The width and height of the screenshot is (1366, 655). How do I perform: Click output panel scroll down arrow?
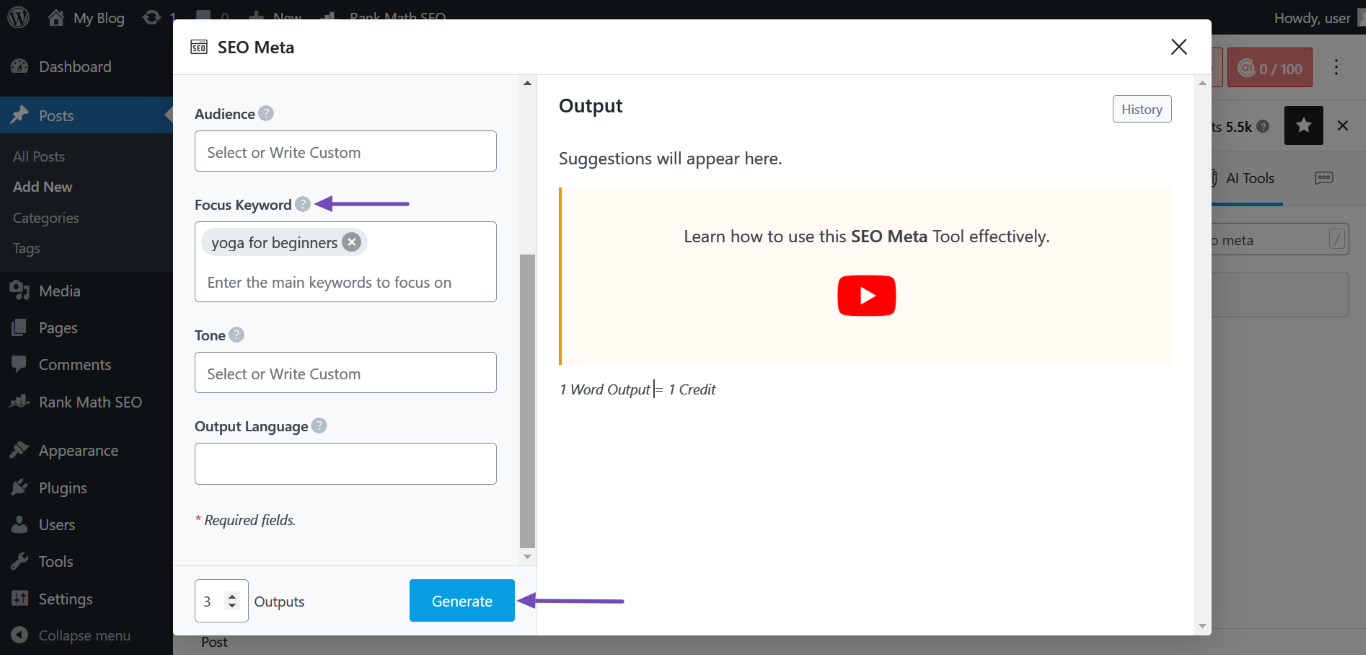(1203, 626)
